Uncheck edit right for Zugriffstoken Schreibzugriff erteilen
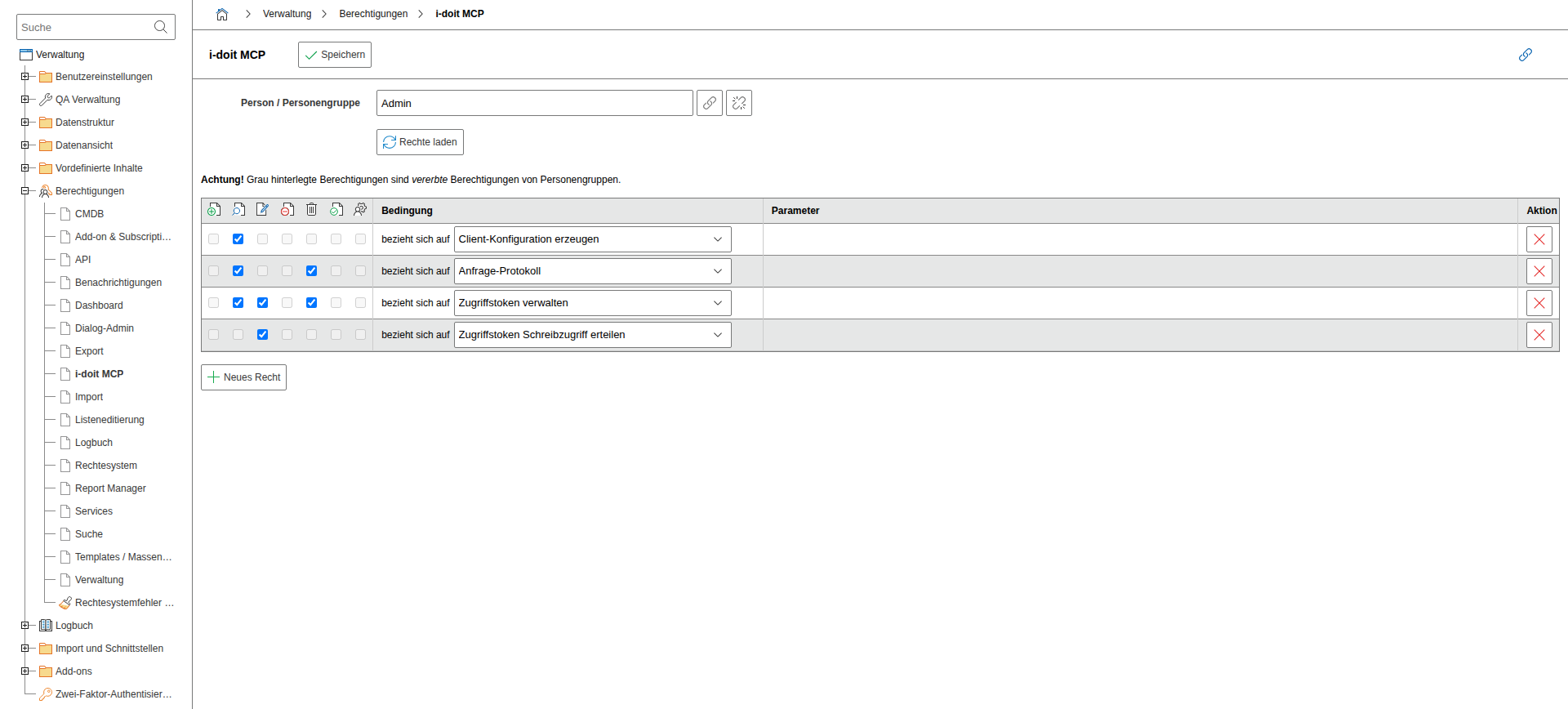1568x709 pixels. 262,335
